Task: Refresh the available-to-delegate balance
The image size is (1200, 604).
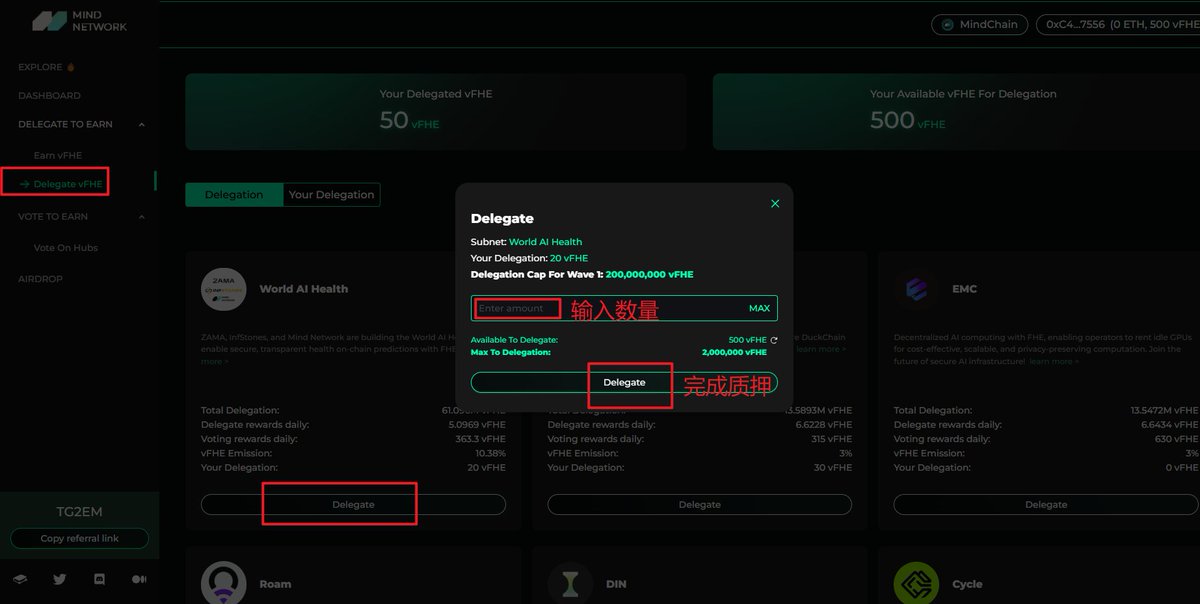Action: click(773, 340)
